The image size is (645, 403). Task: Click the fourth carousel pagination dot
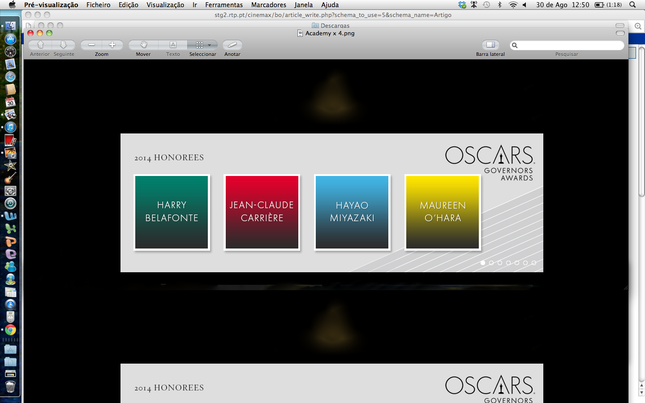[x=508, y=262]
